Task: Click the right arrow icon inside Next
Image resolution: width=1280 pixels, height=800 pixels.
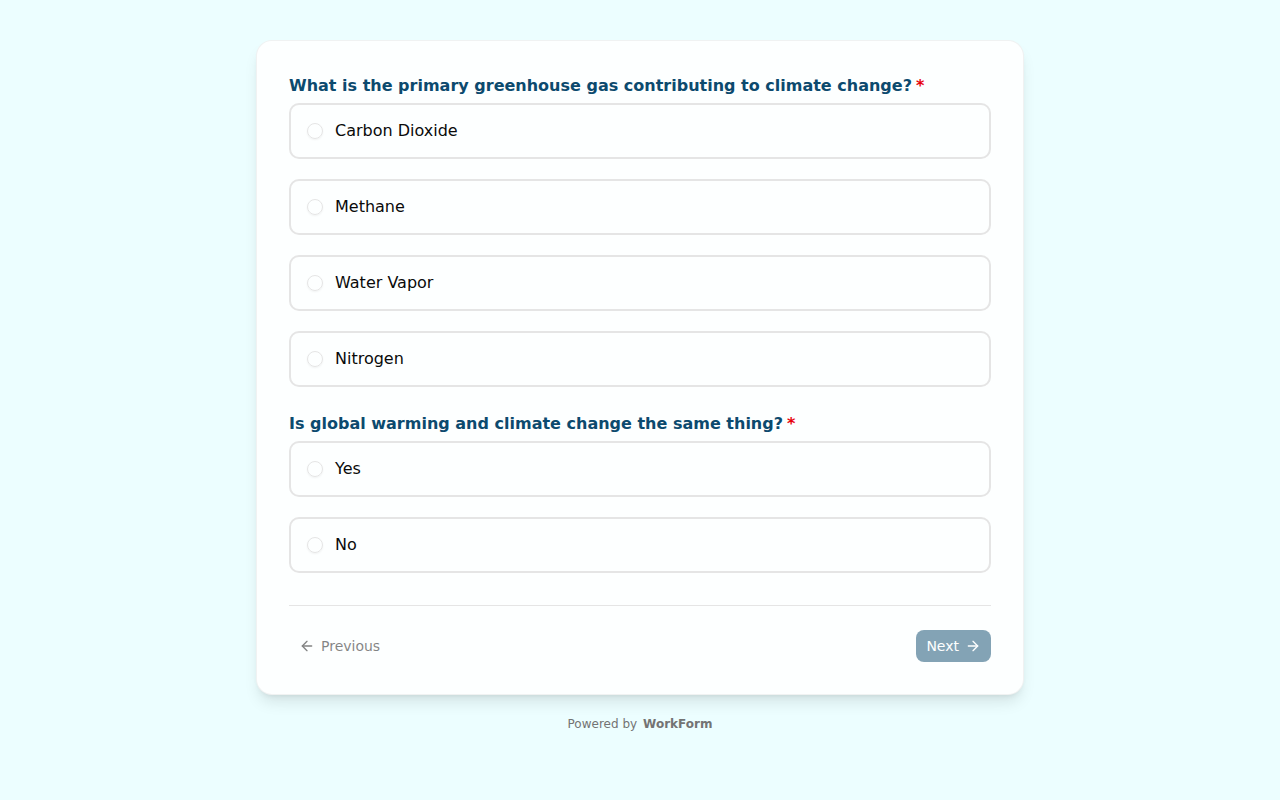Action: click(x=973, y=646)
